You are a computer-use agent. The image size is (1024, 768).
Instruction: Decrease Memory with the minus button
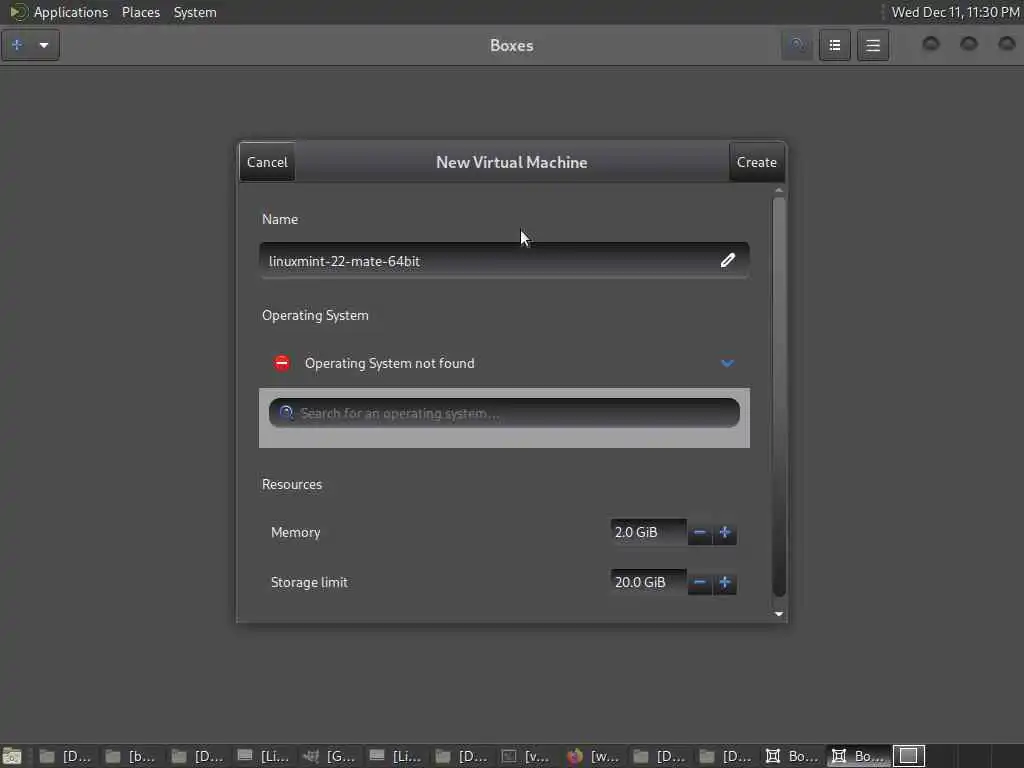[x=699, y=532]
